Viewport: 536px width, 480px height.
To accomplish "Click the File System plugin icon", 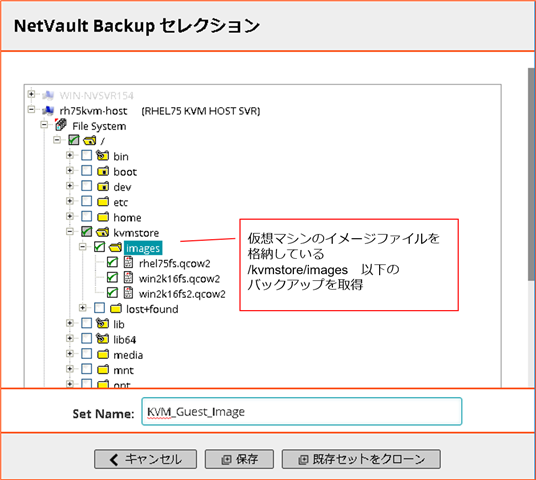I will [x=61, y=125].
